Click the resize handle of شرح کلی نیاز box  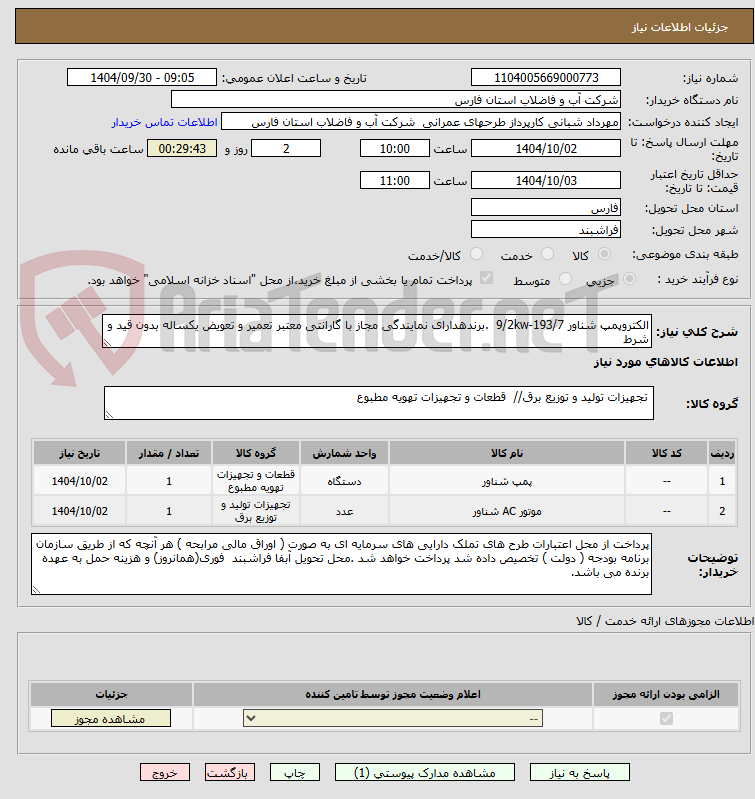click(x=107, y=343)
